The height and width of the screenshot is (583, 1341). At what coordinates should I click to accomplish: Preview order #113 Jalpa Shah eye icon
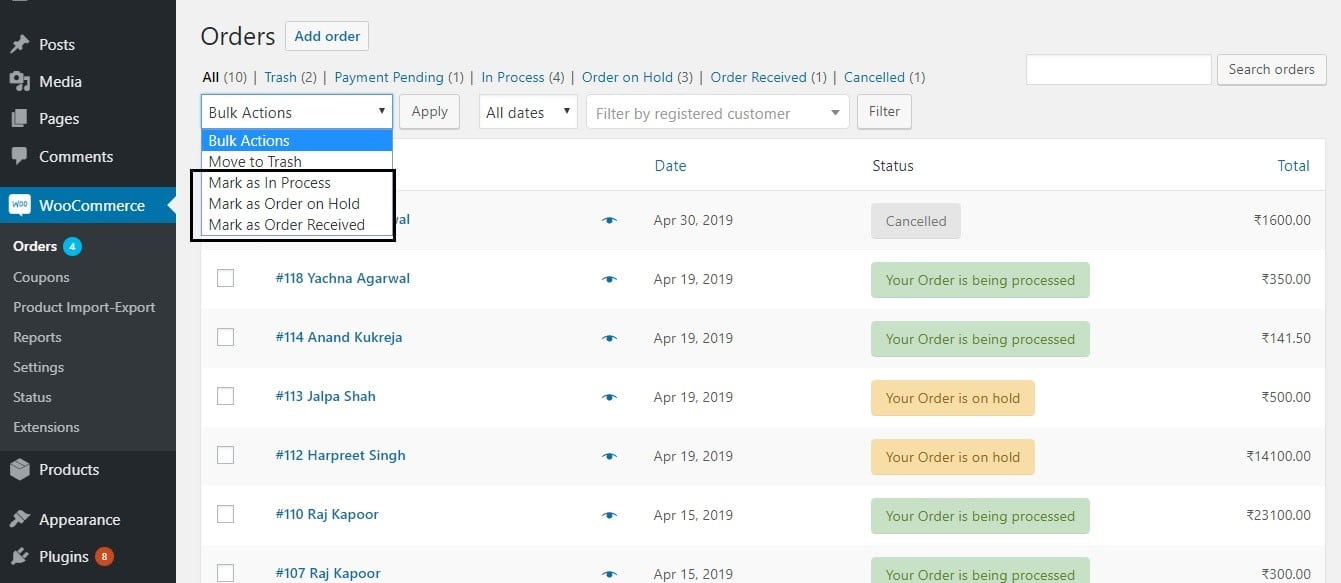tap(609, 398)
